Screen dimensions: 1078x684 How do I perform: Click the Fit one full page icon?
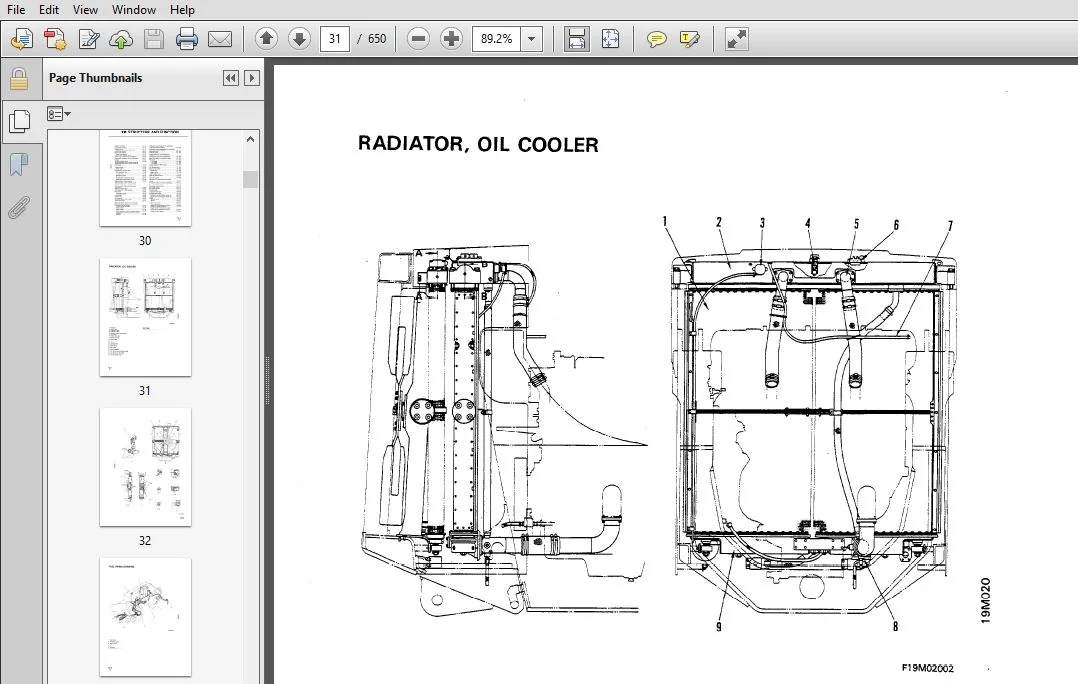pos(610,39)
